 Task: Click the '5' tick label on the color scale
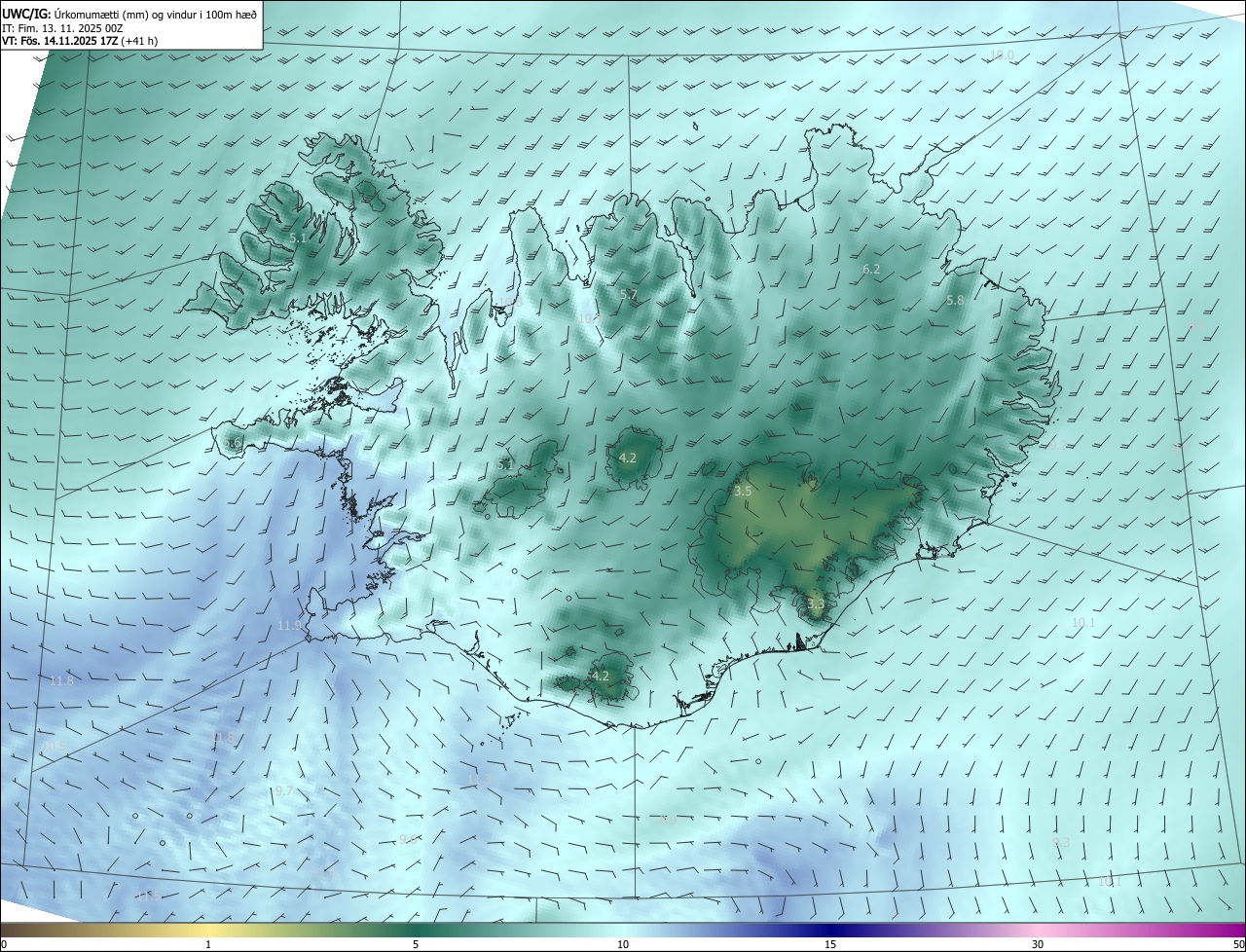416,944
